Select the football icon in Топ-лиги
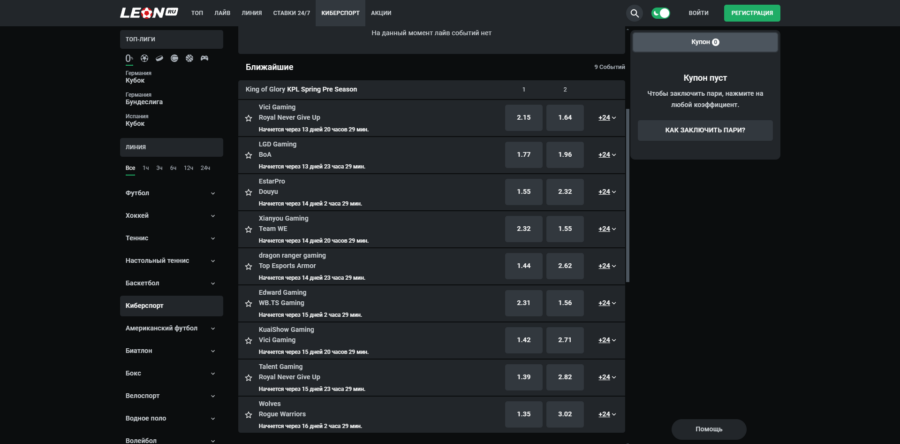The height and width of the screenshot is (444, 900). click(143, 57)
